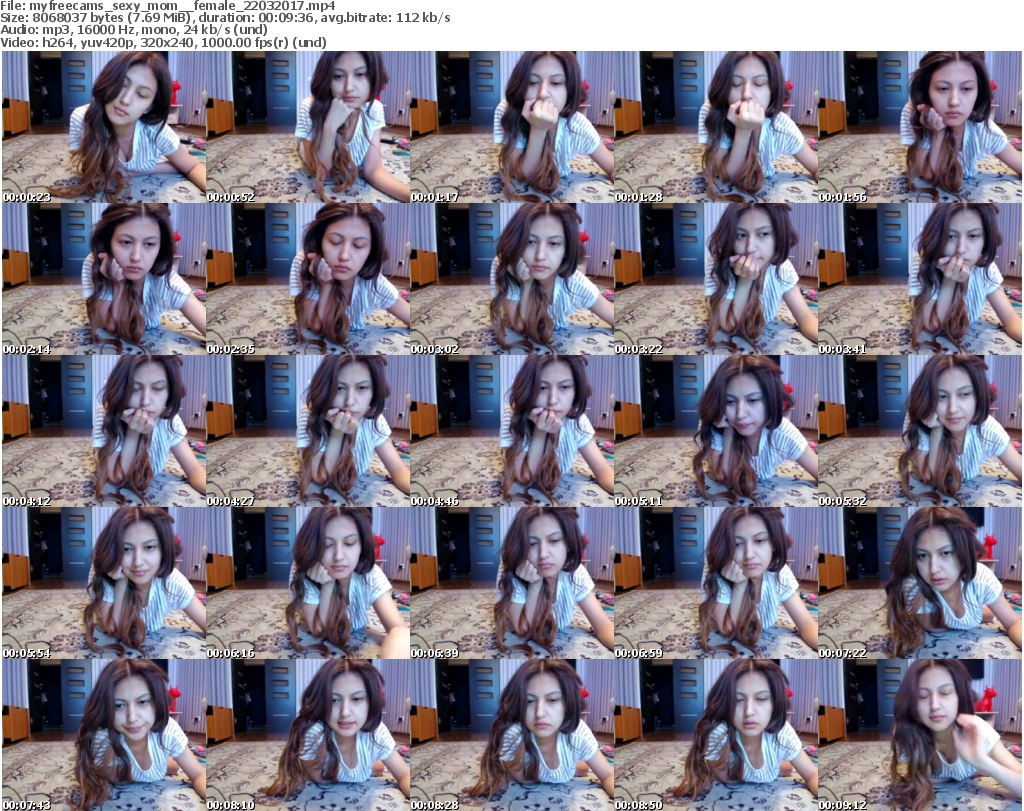This screenshot has width=1024, height=811.
Task: Select the thumbnail timestamped 00:01:56
Action: [x=920, y=127]
